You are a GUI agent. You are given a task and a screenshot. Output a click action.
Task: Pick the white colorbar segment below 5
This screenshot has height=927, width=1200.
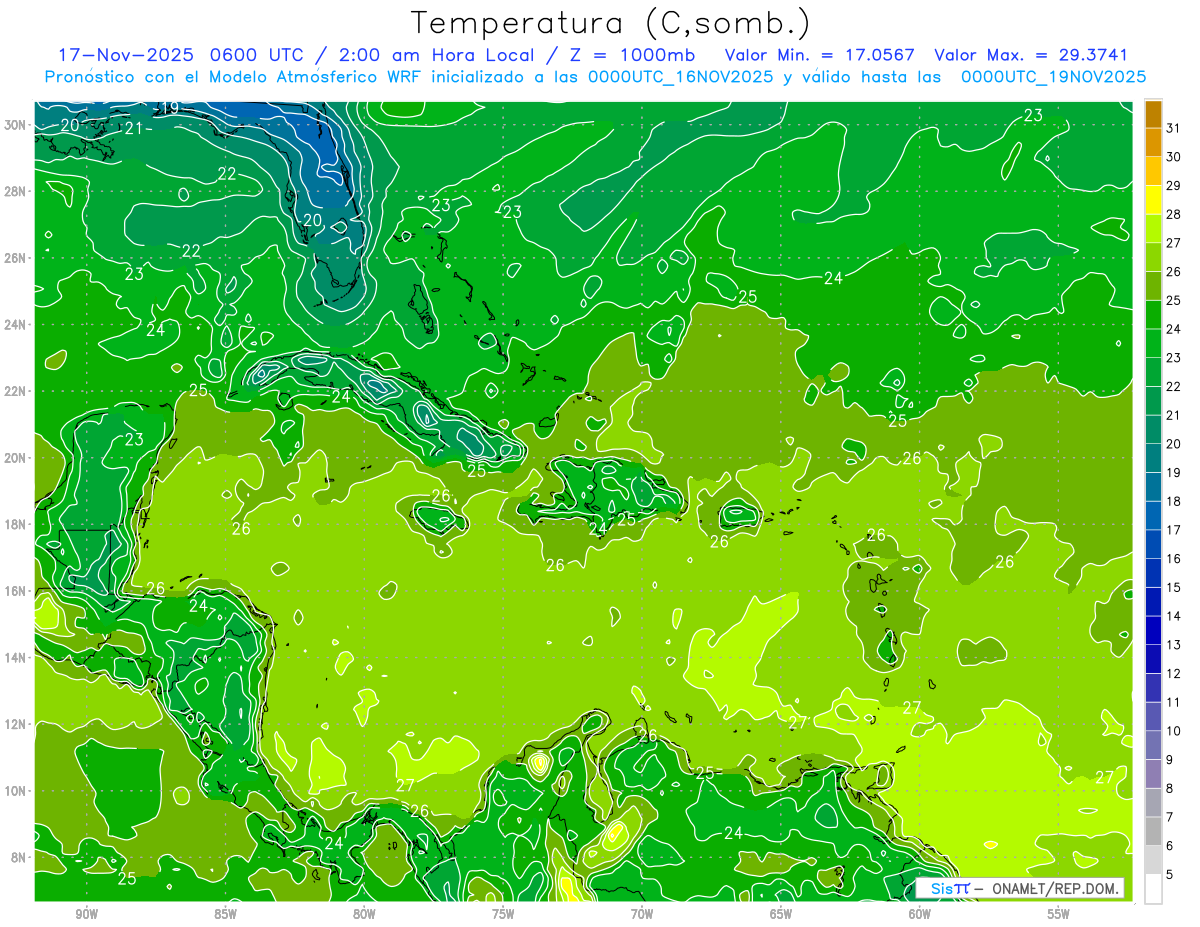coord(1153,889)
